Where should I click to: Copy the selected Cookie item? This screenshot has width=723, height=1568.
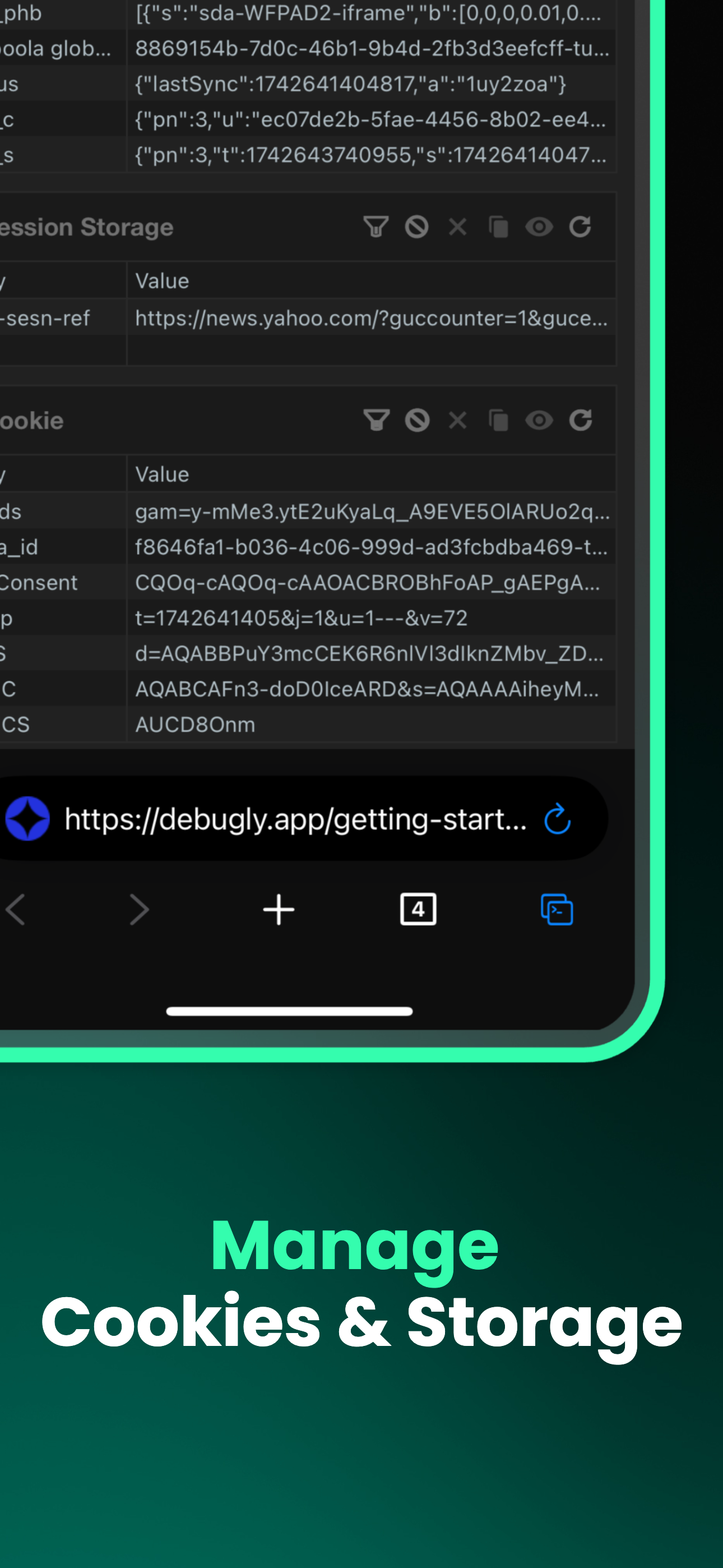pos(498,420)
